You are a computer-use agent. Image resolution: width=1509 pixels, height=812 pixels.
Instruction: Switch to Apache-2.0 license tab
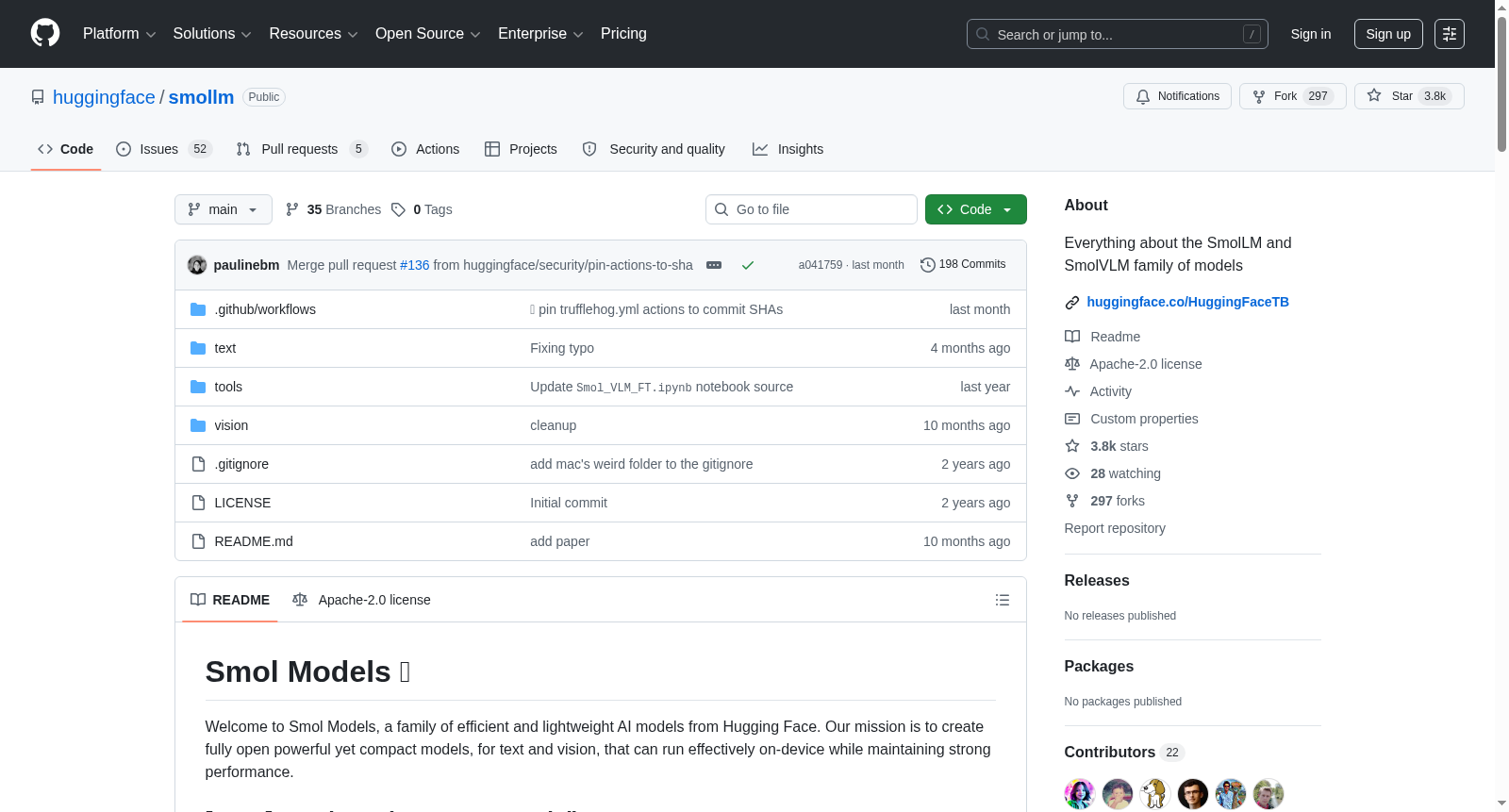(361, 600)
